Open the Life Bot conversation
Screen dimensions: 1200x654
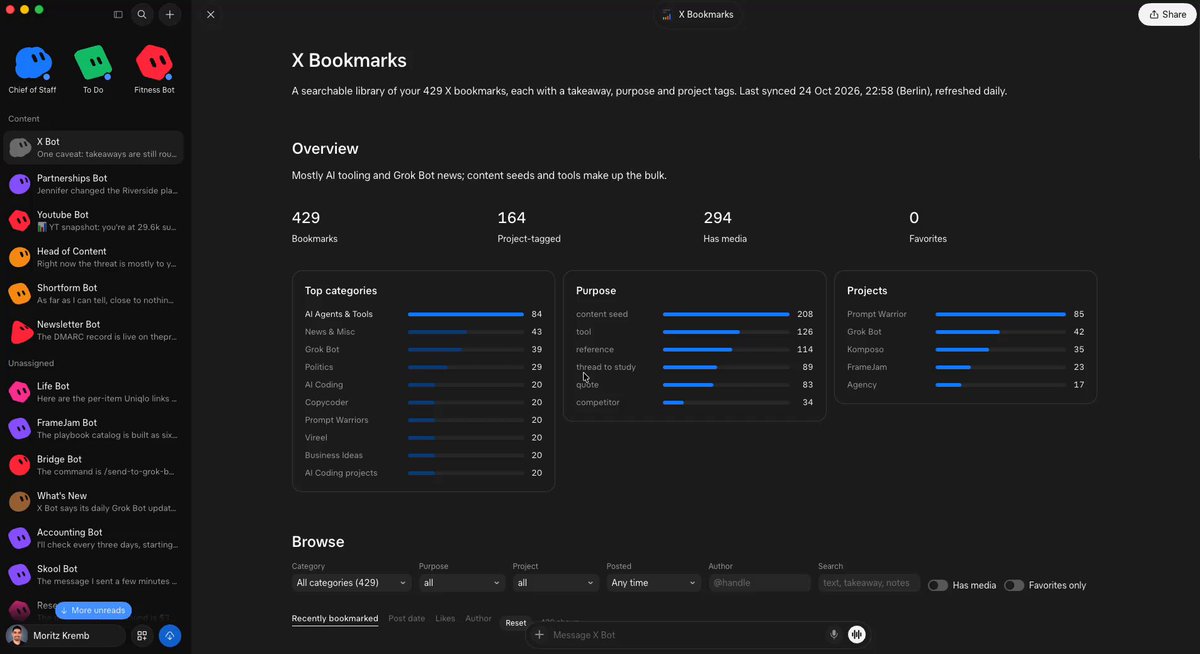(x=93, y=392)
